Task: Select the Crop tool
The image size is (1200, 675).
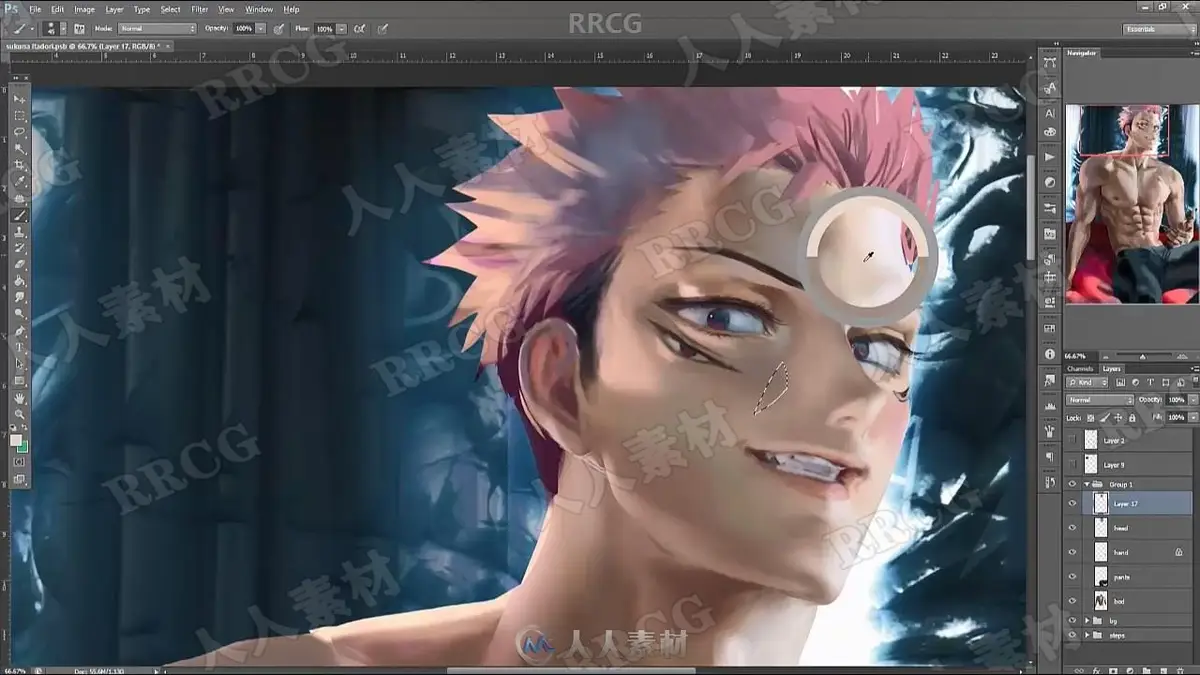Action: [x=19, y=165]
